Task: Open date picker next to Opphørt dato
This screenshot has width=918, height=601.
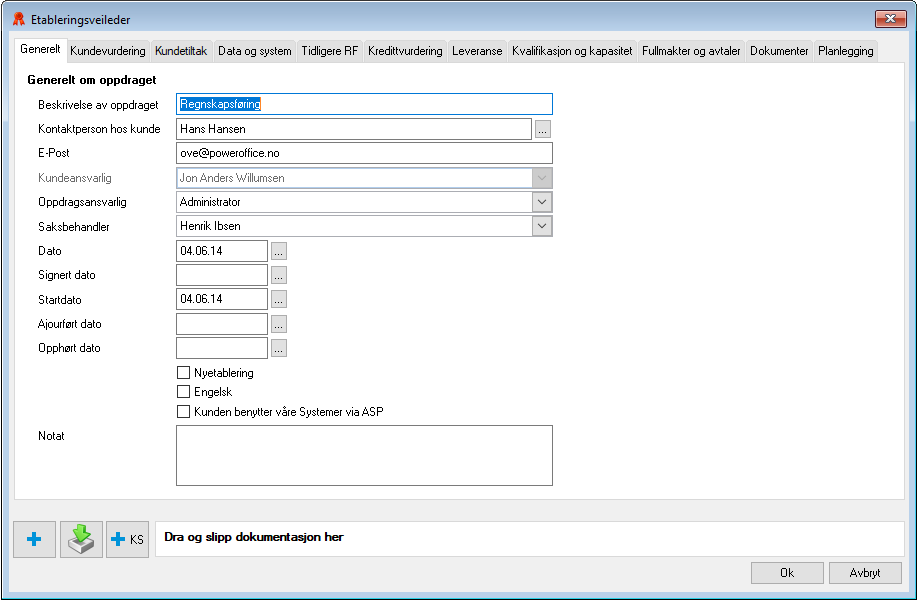Action: [x=279, y=348]
